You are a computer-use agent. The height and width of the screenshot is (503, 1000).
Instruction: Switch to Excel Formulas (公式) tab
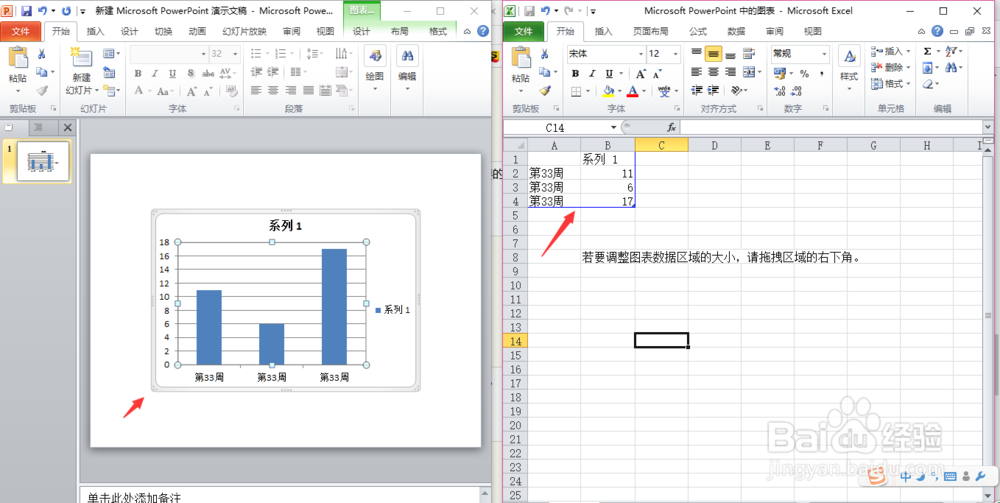click(698, 31)
